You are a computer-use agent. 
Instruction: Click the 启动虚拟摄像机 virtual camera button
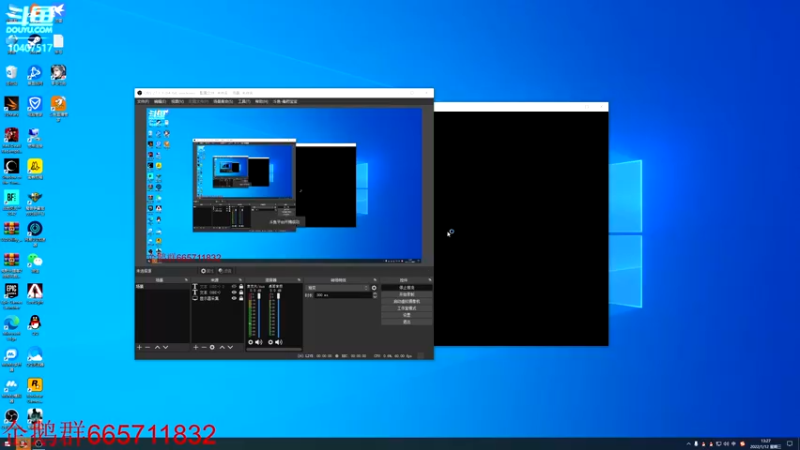click(x=407, y=302)
